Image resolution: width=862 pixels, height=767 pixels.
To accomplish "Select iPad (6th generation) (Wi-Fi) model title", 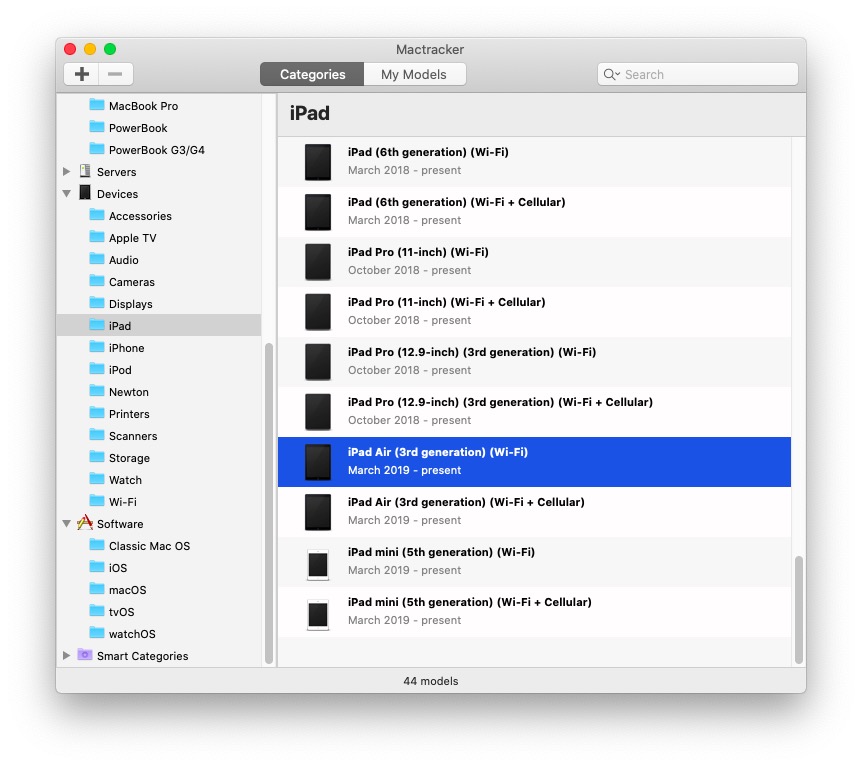I will tap(428, 152).
